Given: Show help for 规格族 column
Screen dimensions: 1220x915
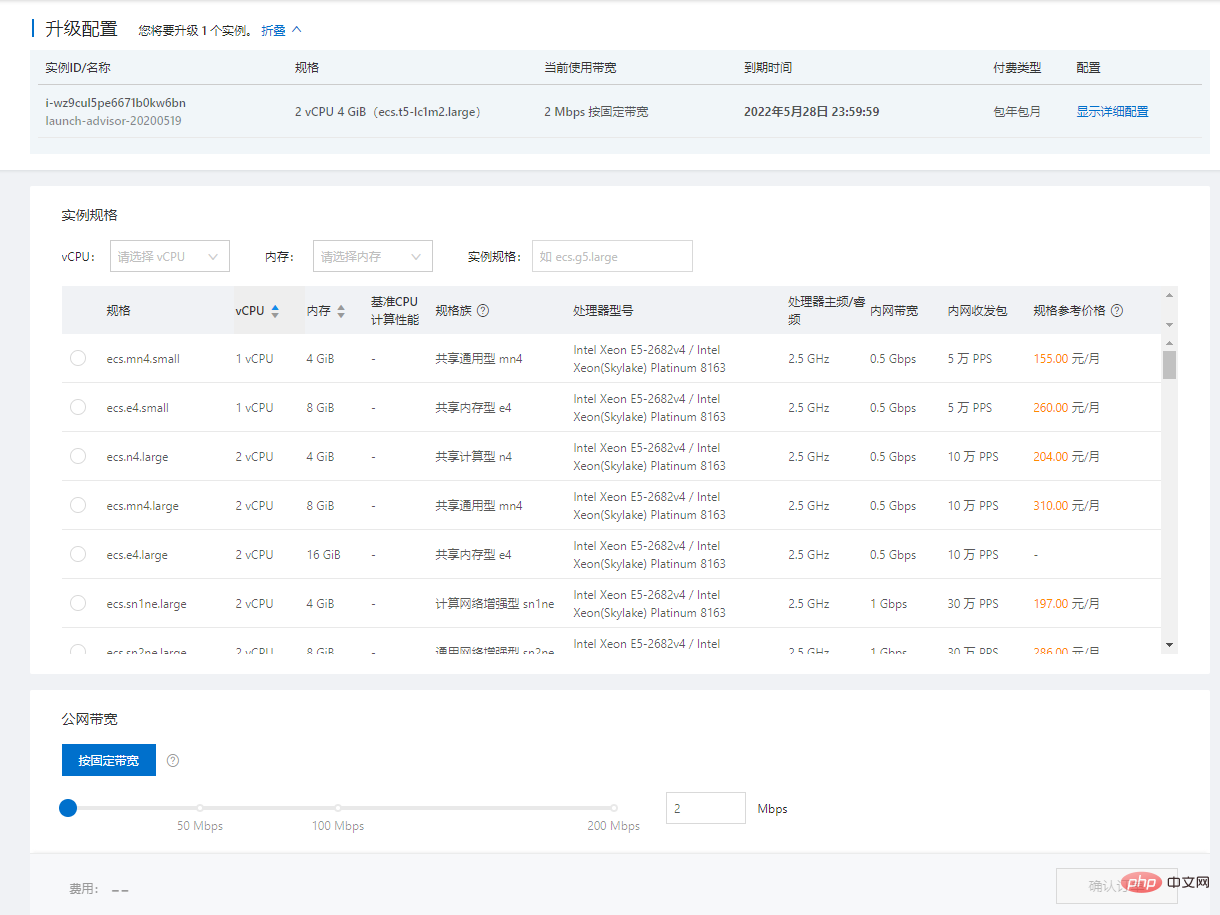Looking at the screenshot, I should coord(483,311).
